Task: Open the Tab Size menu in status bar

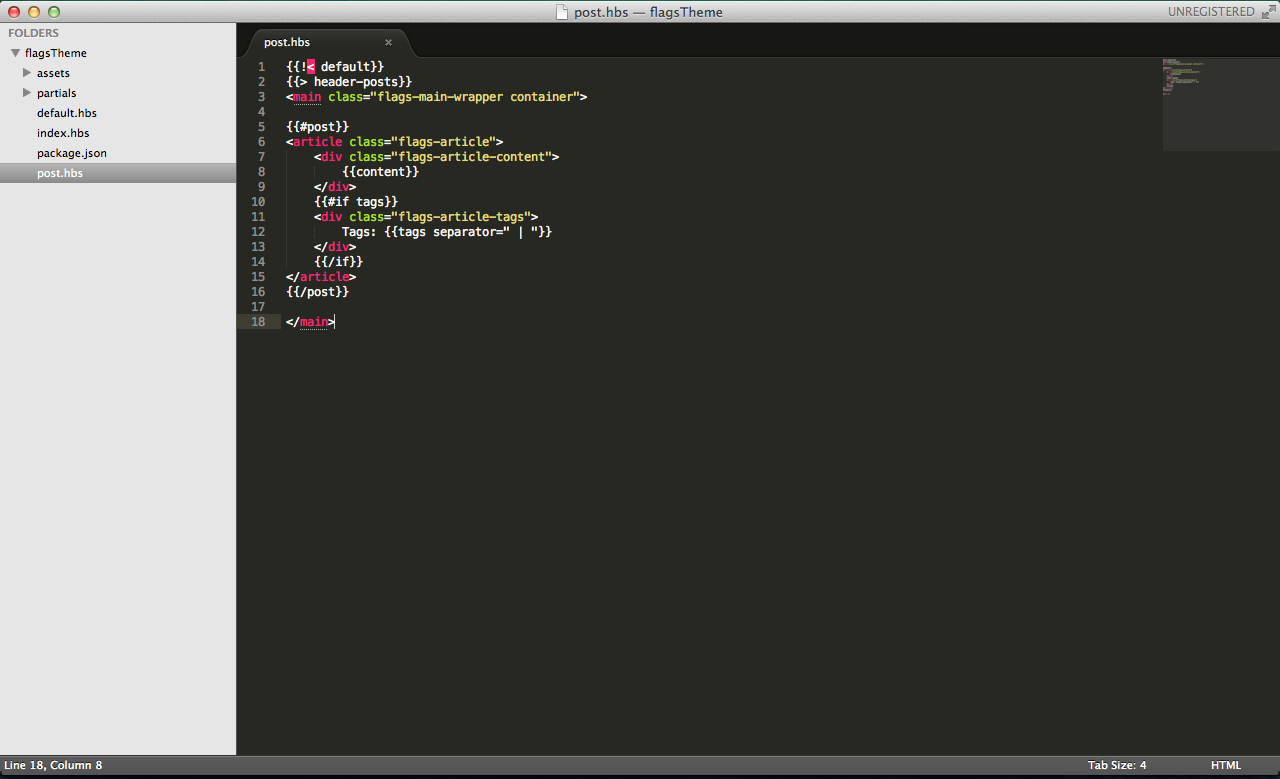Action: tap(1117, 765)
